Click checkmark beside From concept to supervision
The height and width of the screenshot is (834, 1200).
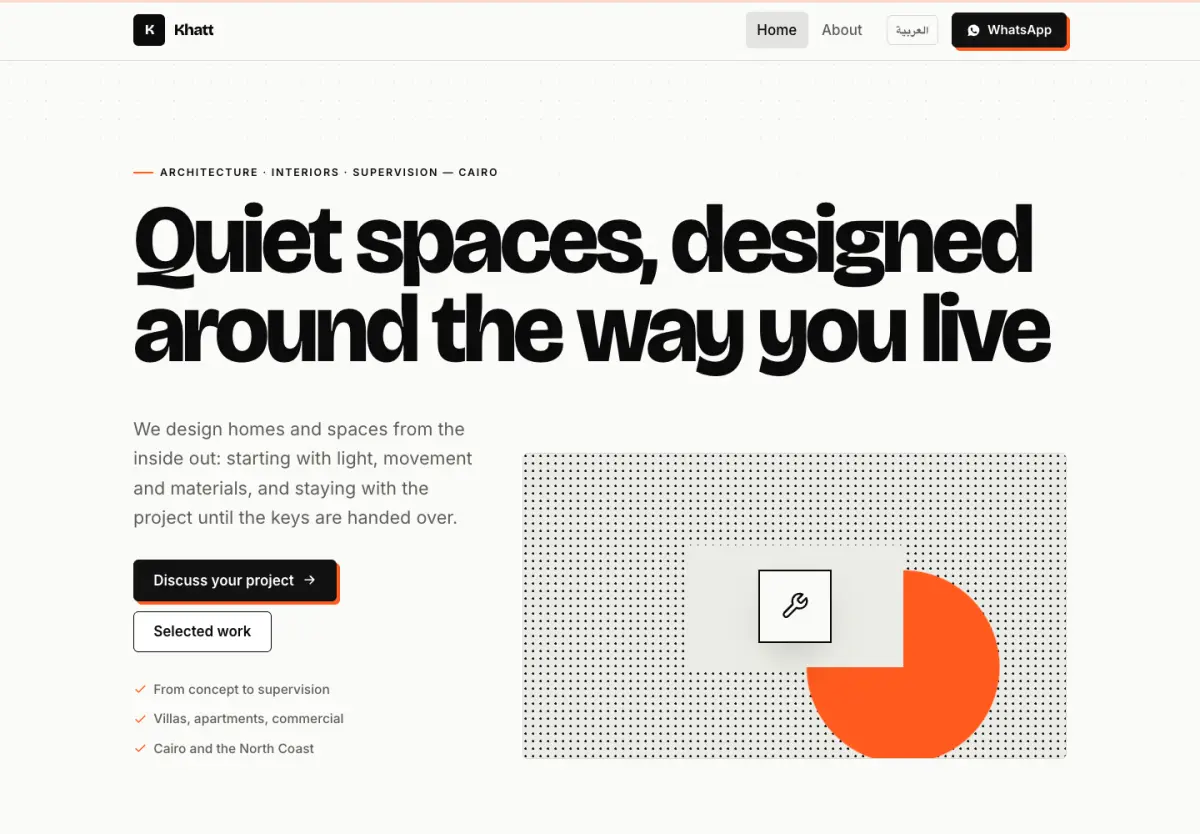[x=140, y=689]
